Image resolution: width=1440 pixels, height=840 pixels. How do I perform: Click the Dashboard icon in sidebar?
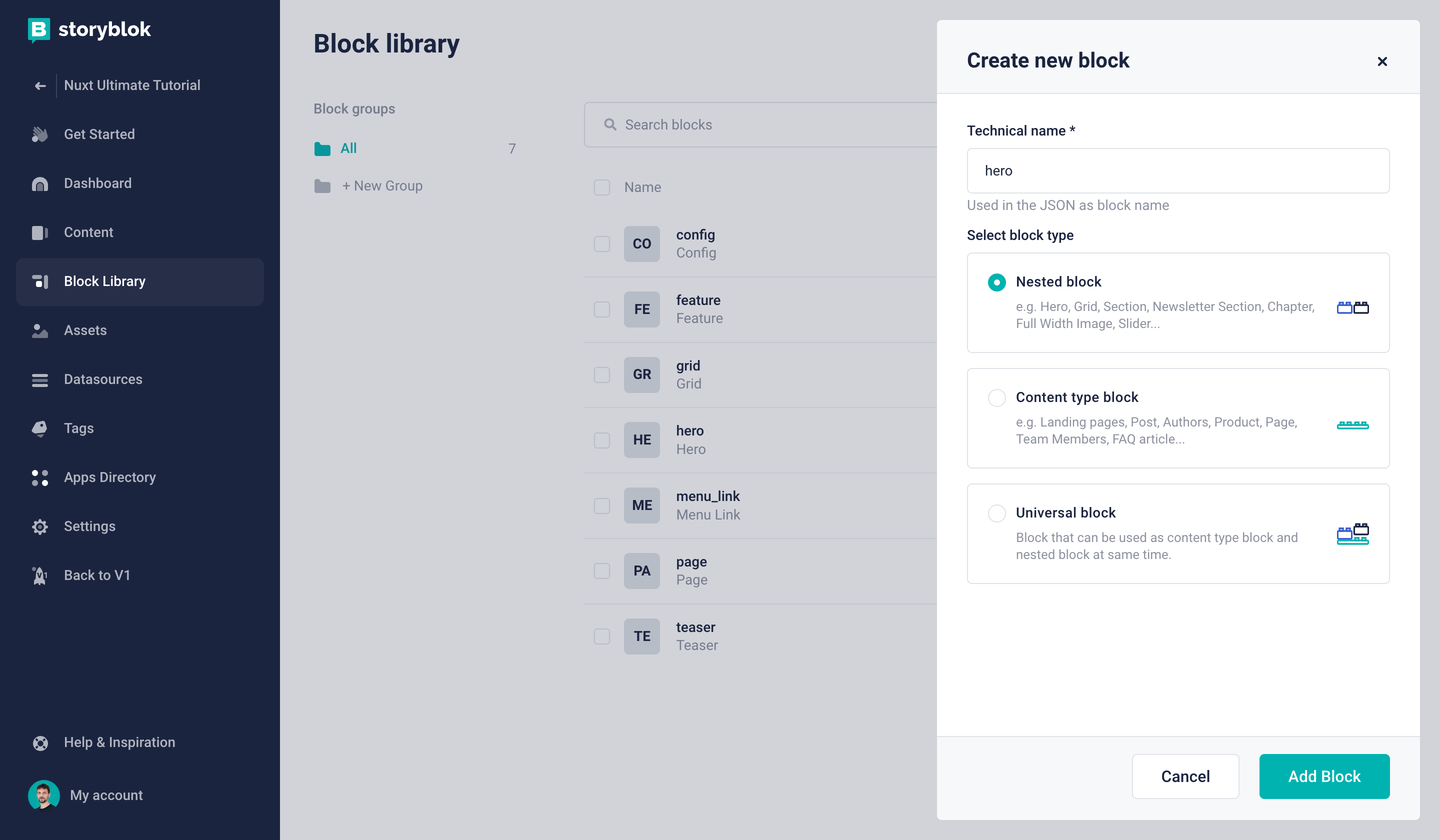[x=40, y=183]
